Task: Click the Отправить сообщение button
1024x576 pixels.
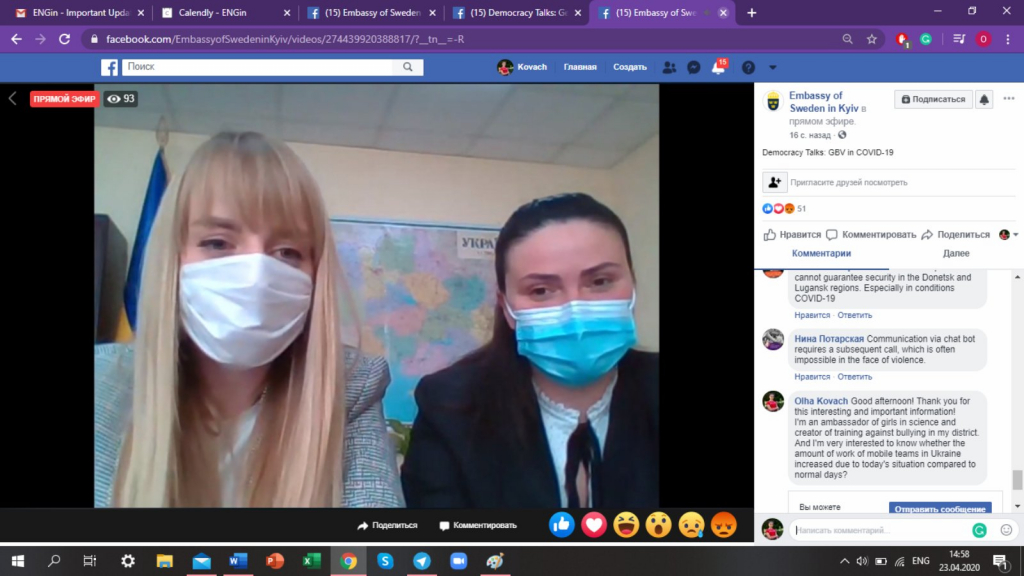Action: tap(940, 508)
